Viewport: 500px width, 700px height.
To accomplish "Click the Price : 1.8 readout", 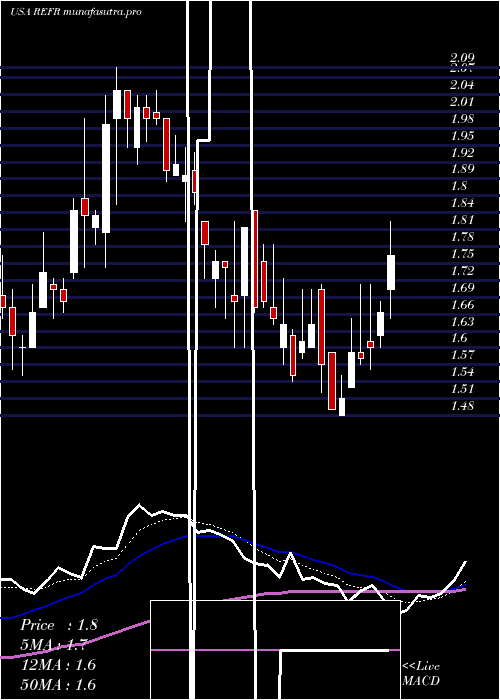I will [58, 625].
